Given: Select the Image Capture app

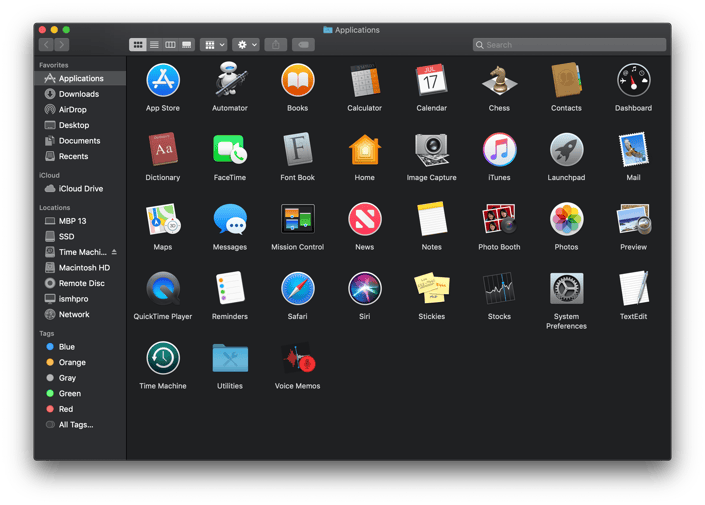Looking at the screenshot, I should tap(431, 149).
